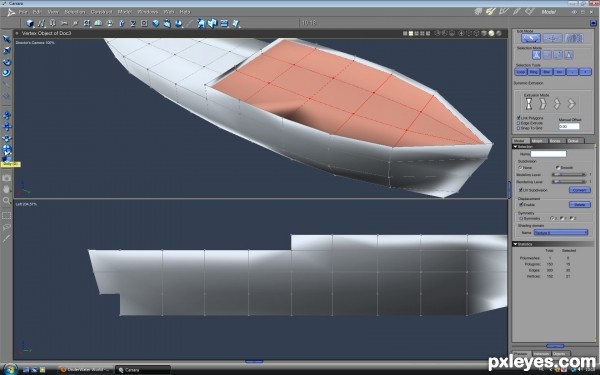The height and width of the screenshot is (375, 600).
Task: Toggle the Link Polygons checkbox
Action: click(518, 118)
